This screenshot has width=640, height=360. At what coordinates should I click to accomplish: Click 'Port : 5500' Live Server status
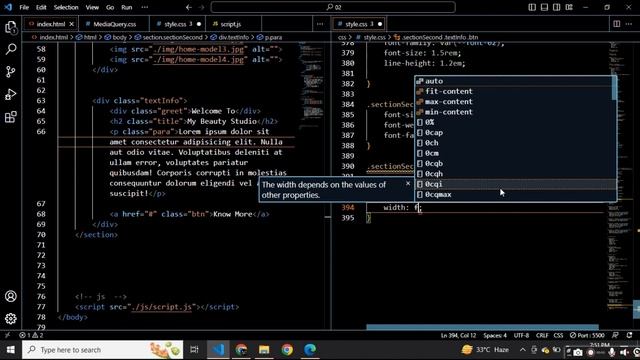(x=587, y=335)
